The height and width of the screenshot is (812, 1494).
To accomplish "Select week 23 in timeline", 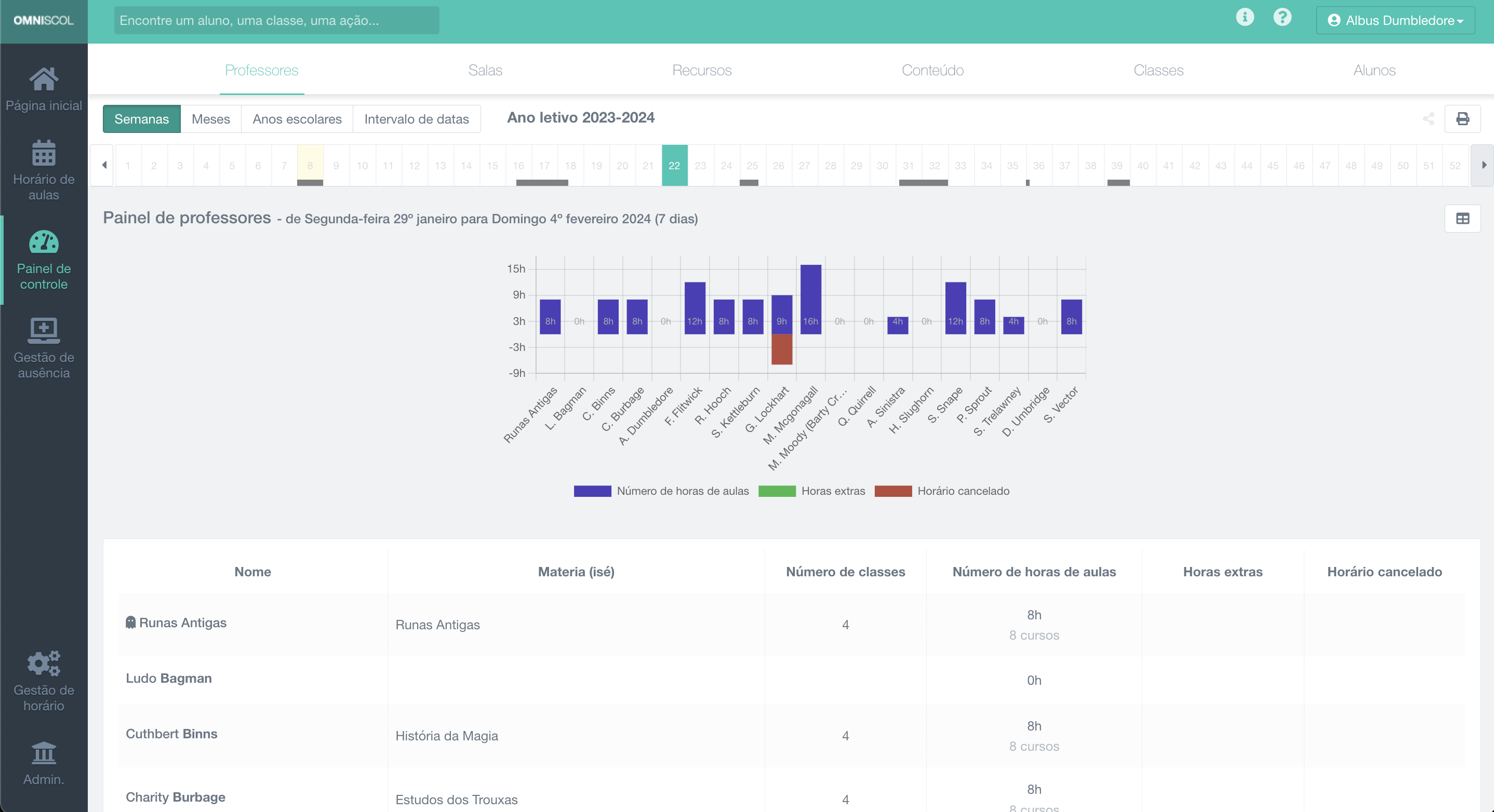I will 700,165.
